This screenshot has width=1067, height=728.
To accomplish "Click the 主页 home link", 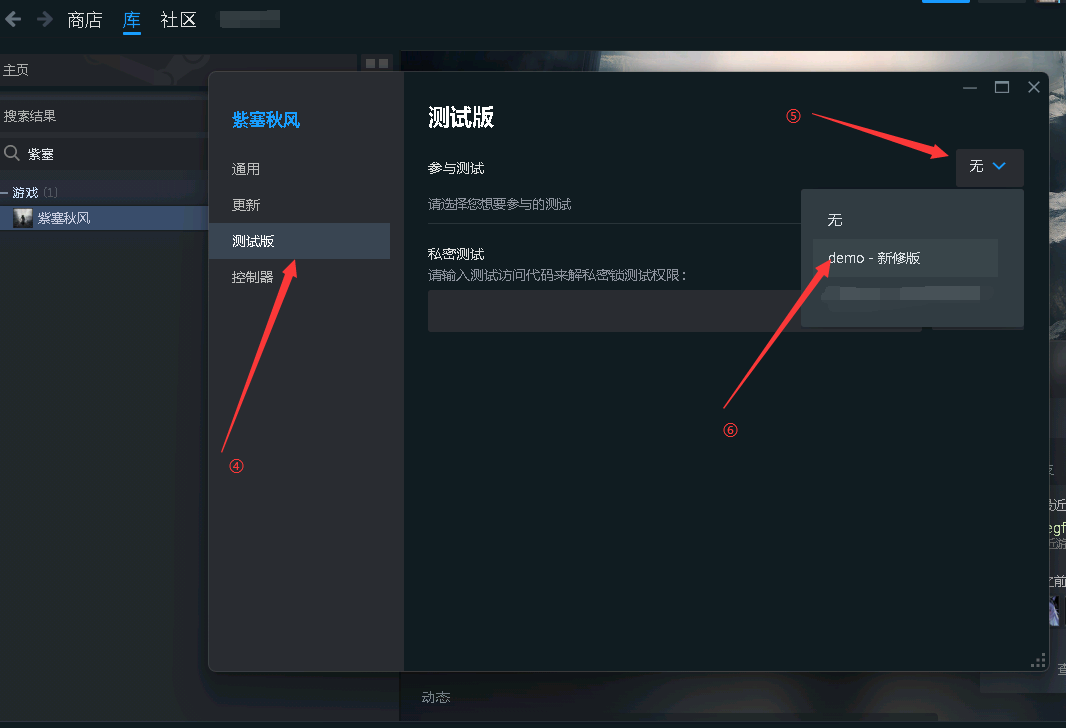I will [16, 70].
